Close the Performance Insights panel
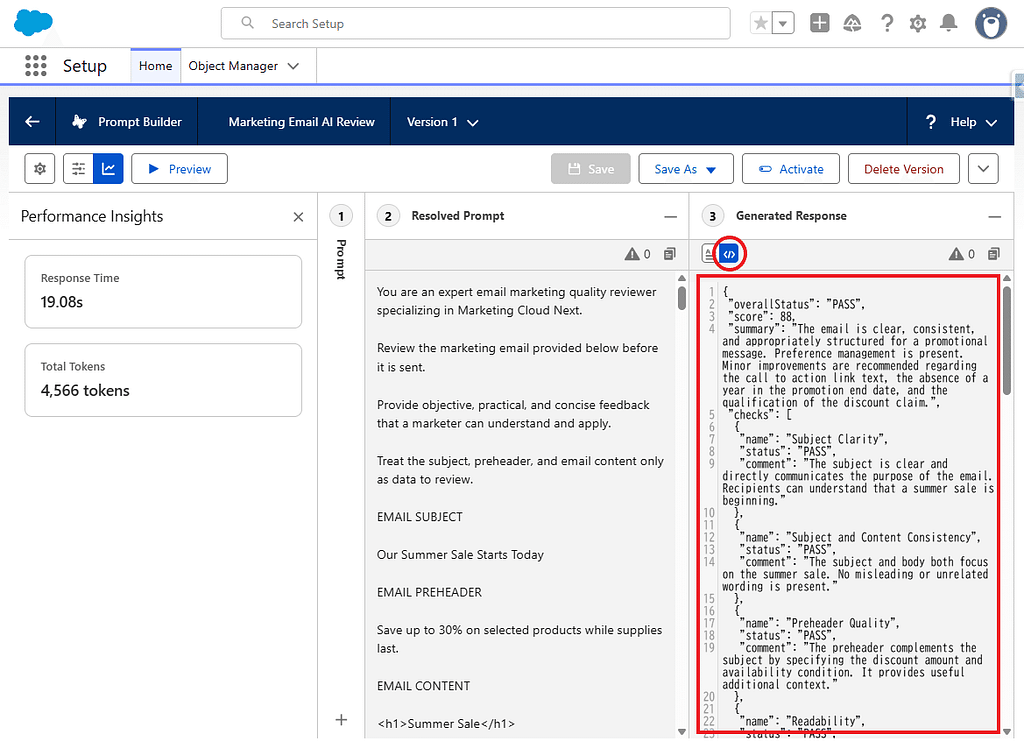Viewport: 1024px width, 748px height. click(x=298, y=217)
